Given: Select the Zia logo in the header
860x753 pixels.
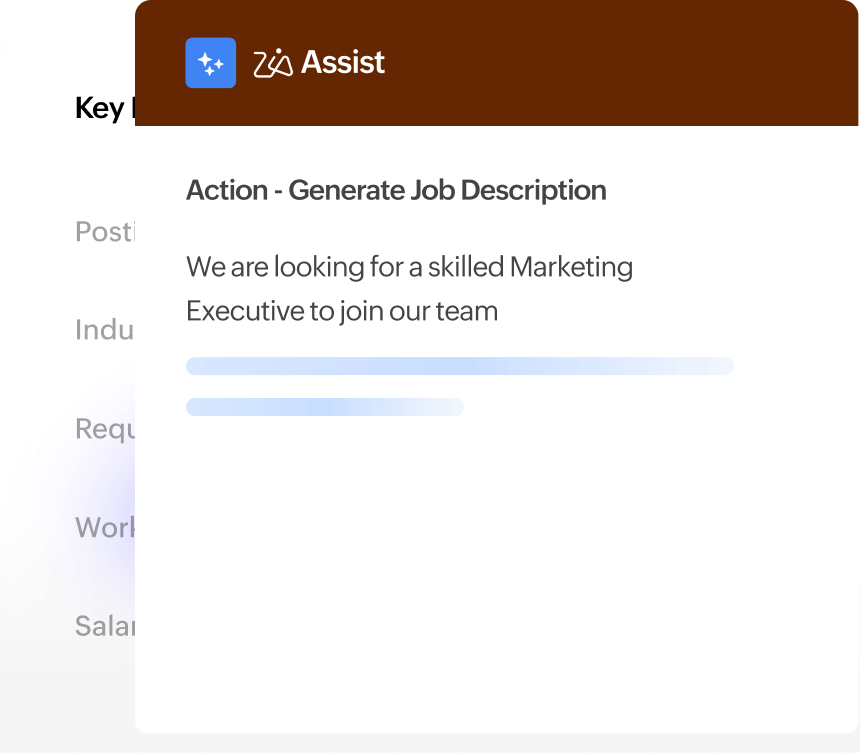Looking at the screenshot, I should [273, 62].
